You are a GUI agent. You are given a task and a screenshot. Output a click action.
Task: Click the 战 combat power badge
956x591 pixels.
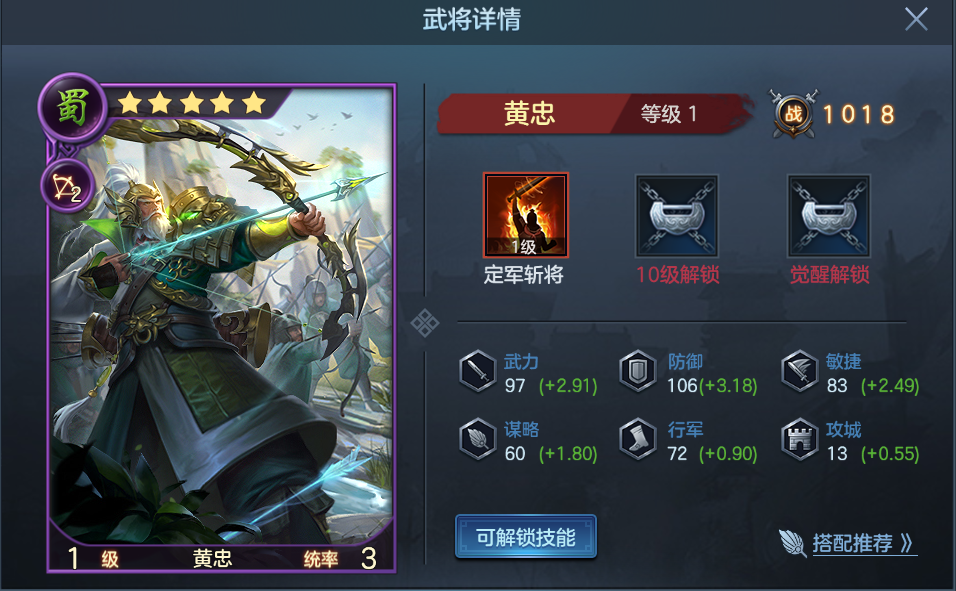click(x=793, y=113)
